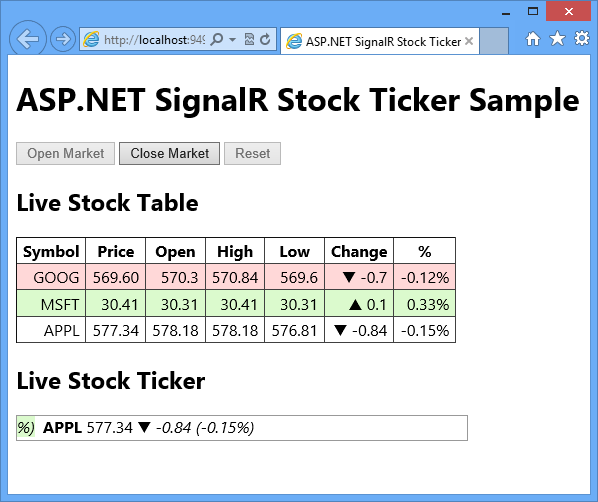Viewport: 598px width, 502px height.
Task: Click the Price column header
Action: coord(116,251)
